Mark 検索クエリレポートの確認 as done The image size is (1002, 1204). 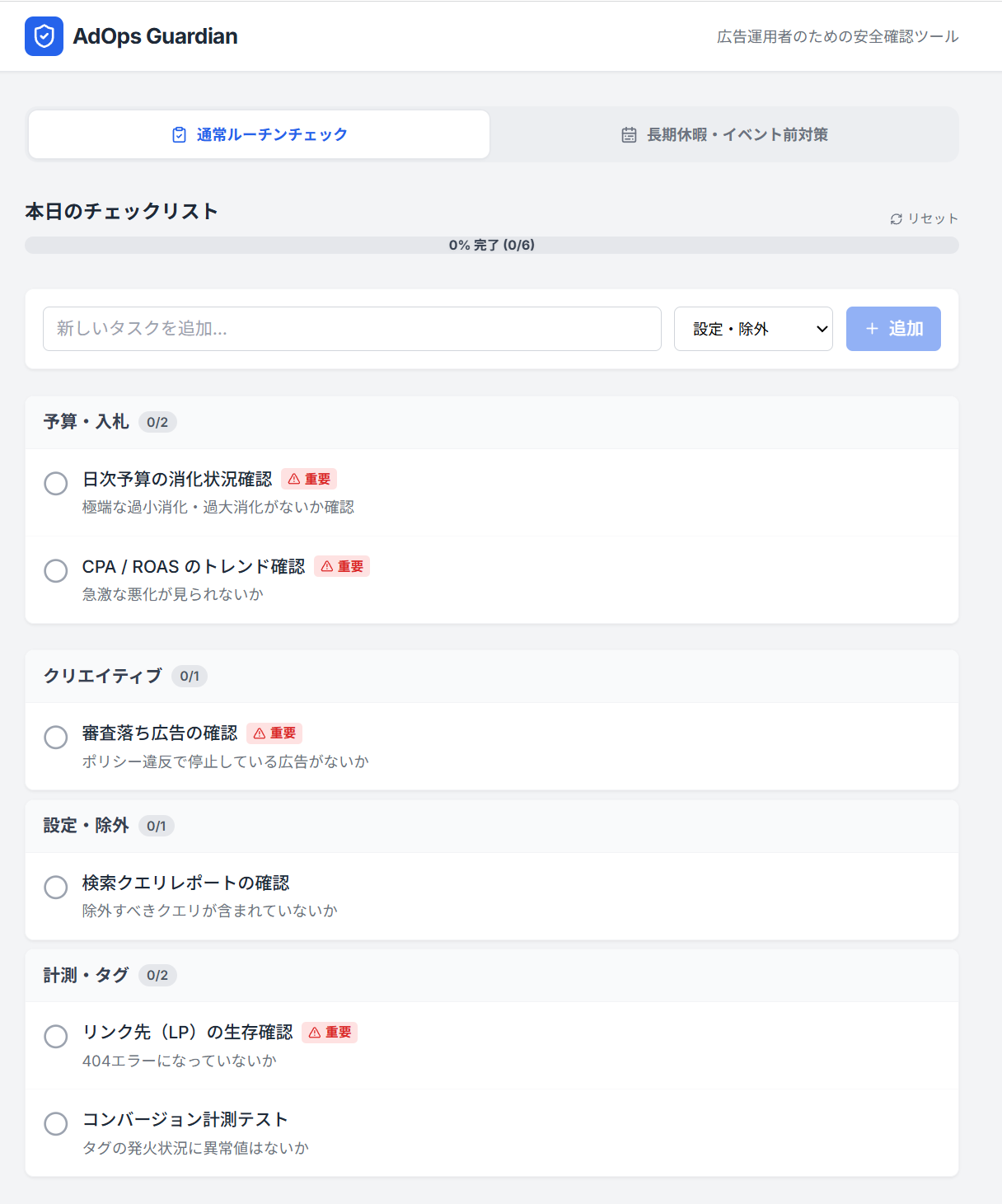(56, 888)
